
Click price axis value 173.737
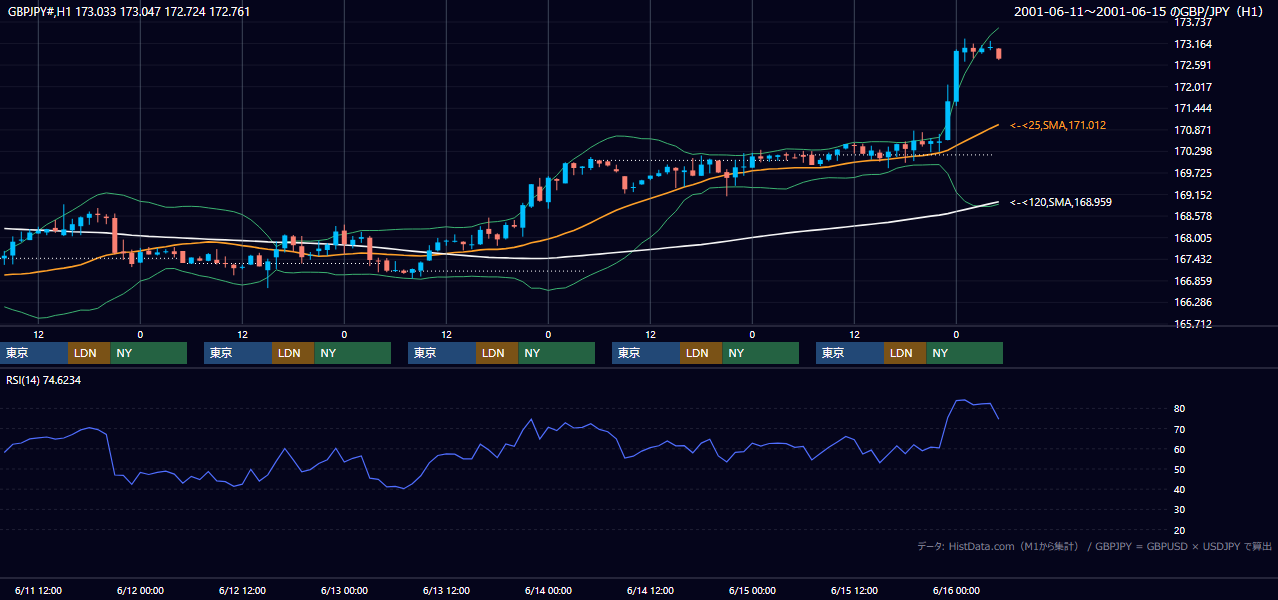pyautogui.click(x=1192, y=22)
